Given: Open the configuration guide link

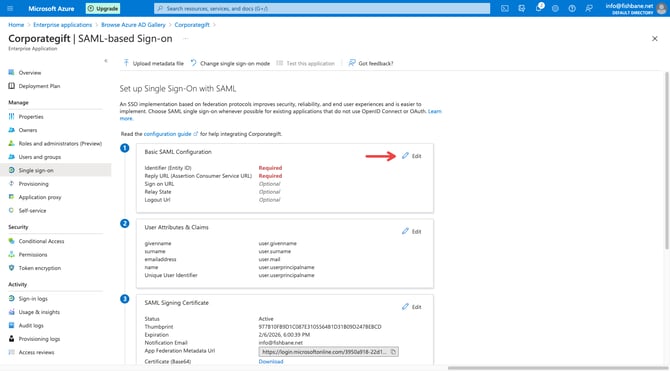Looking at the screenshot, I should 168,134.
